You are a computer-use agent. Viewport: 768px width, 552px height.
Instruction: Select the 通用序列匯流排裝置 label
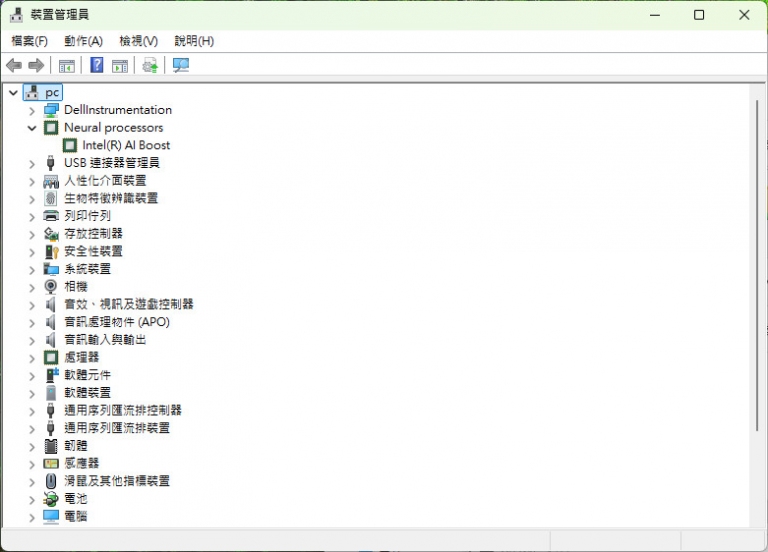pyautogui.click(x=117, y=428)
